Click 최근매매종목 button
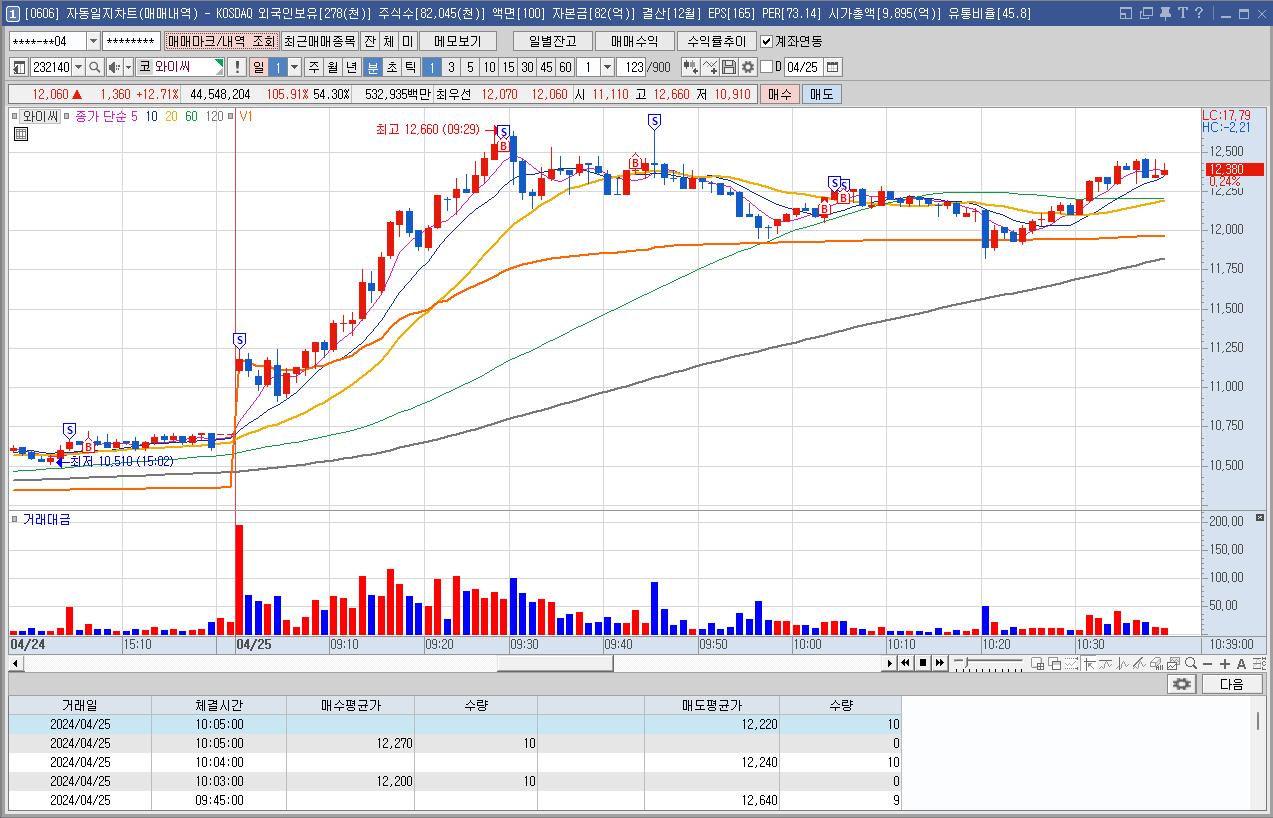The image size is (1273, 818). 319,41
